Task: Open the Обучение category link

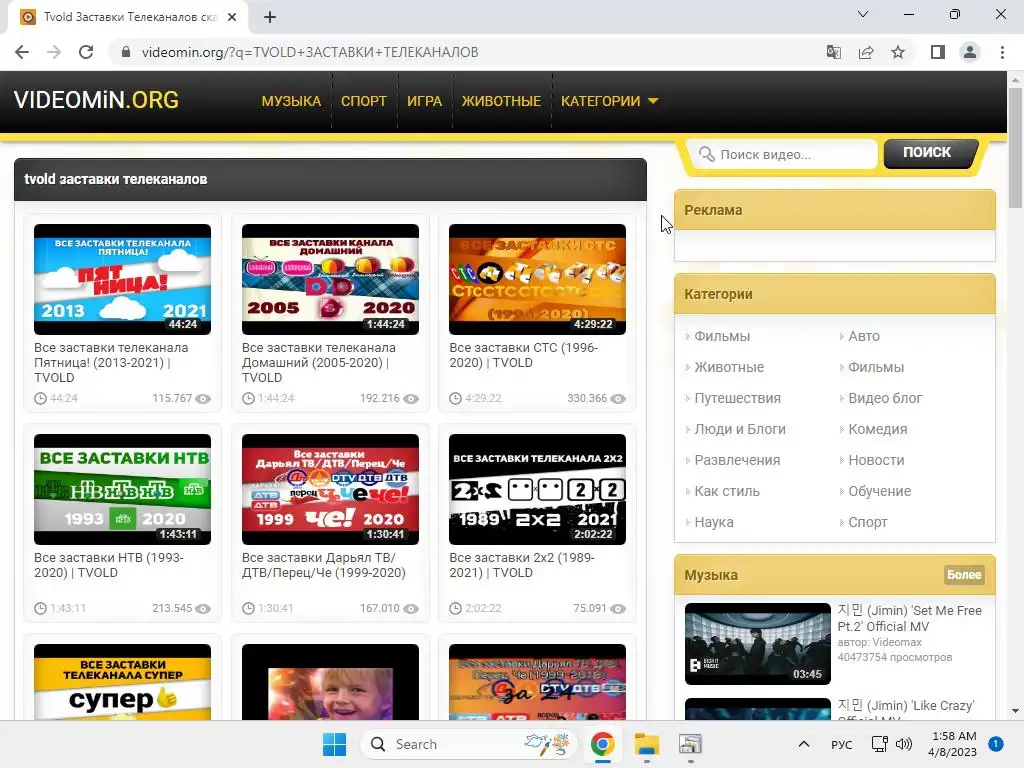Action: click(880, 491)
